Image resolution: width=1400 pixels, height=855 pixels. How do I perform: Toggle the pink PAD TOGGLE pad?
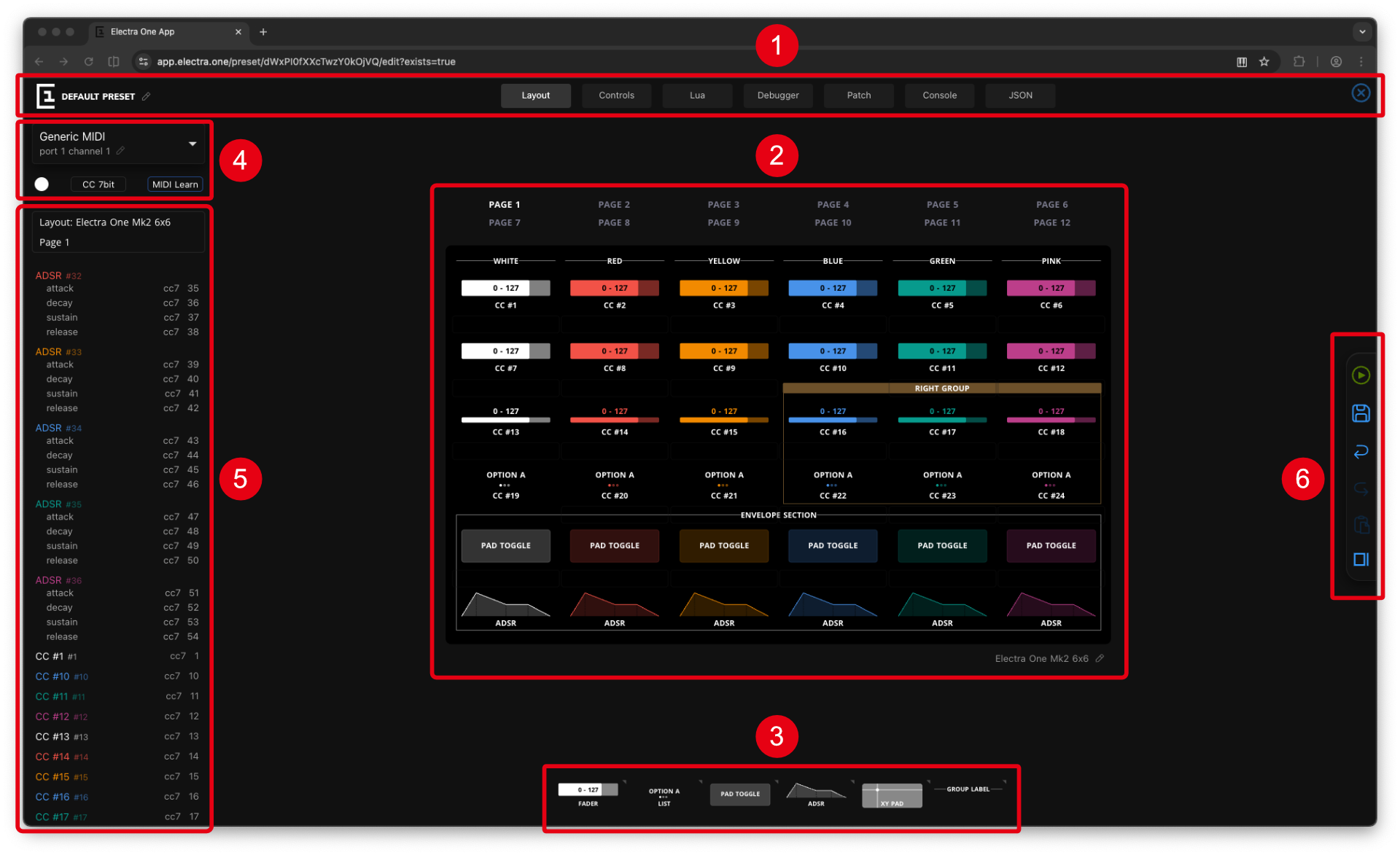[1051, 546]
